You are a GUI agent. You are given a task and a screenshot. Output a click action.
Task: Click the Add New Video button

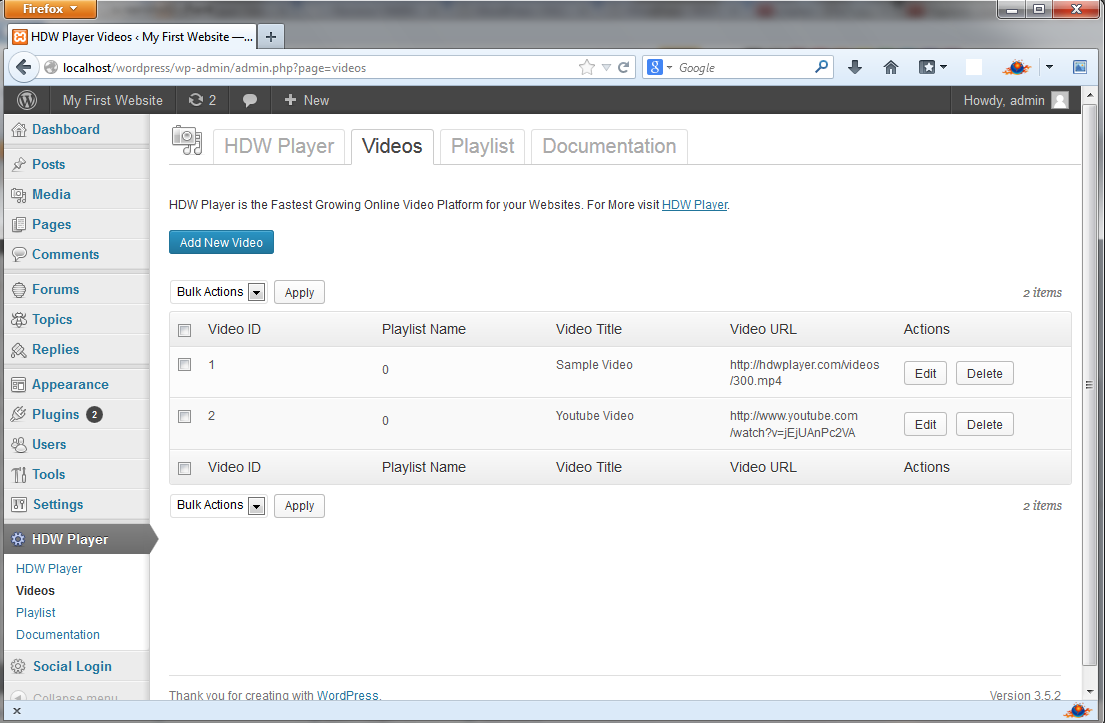click(x=221, y=242)
